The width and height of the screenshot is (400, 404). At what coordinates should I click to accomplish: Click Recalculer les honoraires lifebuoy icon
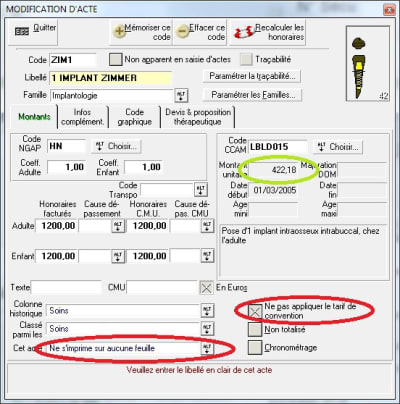(x=244, y=32)
